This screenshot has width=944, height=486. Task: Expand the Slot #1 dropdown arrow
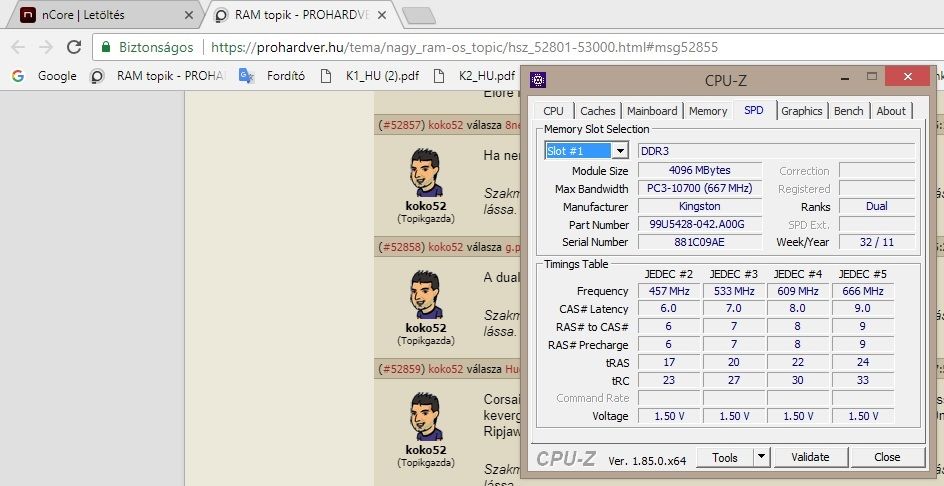pos(620,151)
